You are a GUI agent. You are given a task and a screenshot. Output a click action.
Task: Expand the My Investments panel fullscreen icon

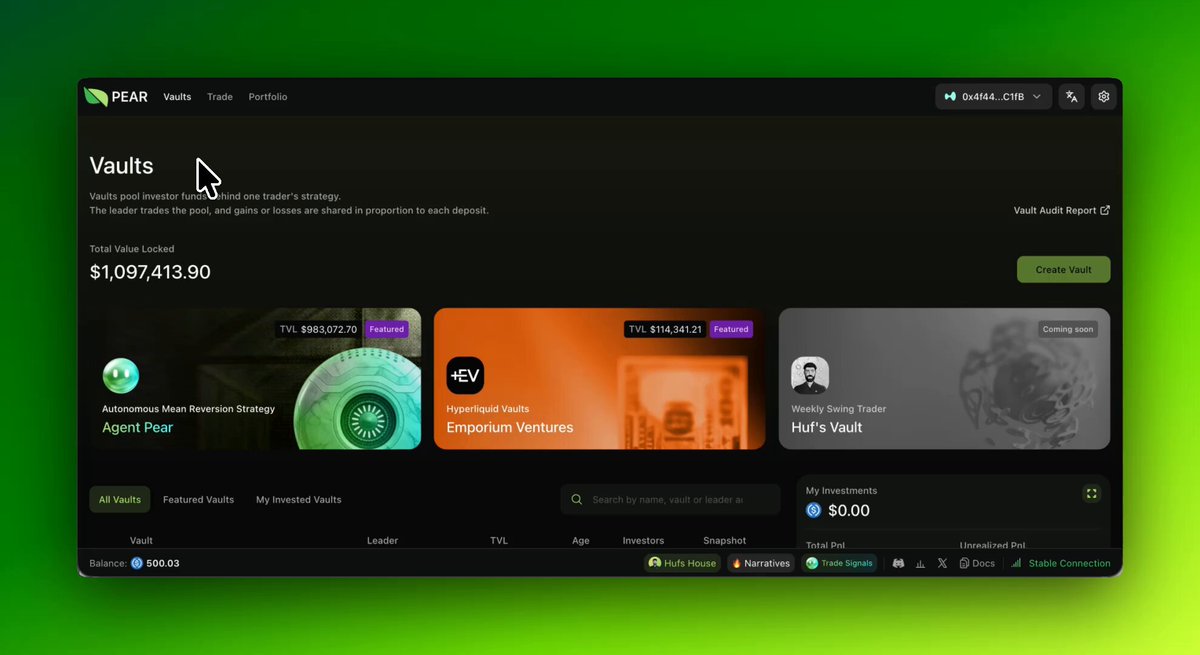click(1091, 493)
